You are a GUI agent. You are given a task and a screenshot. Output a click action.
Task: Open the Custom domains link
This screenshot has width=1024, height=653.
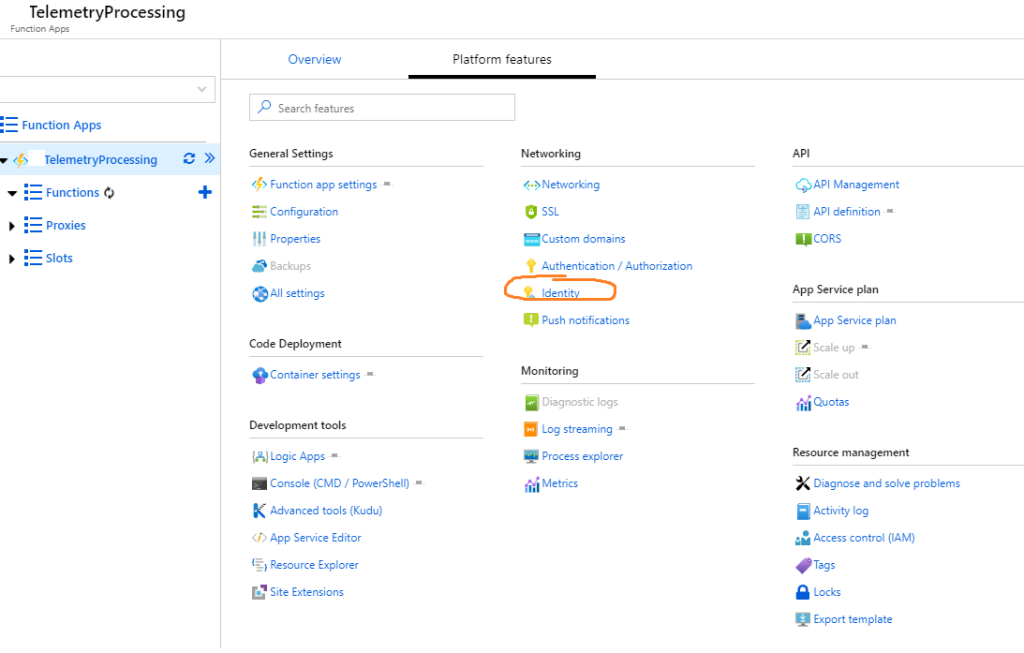[x=583, y=239]
